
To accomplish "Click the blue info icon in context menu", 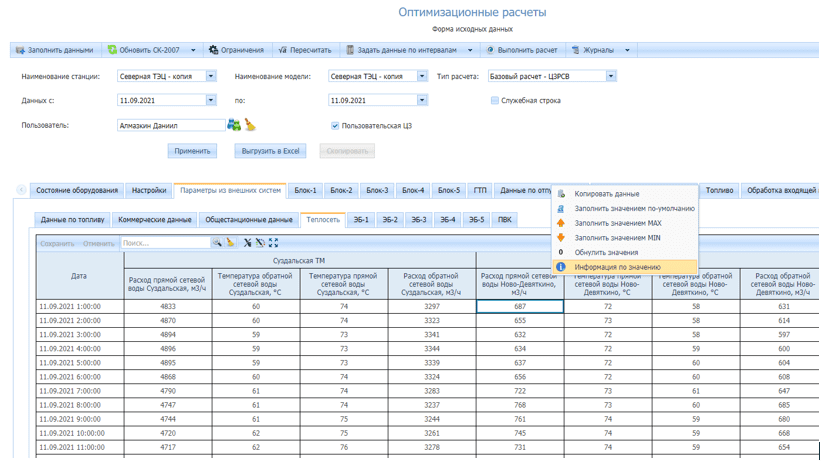I will click(561, 267).
